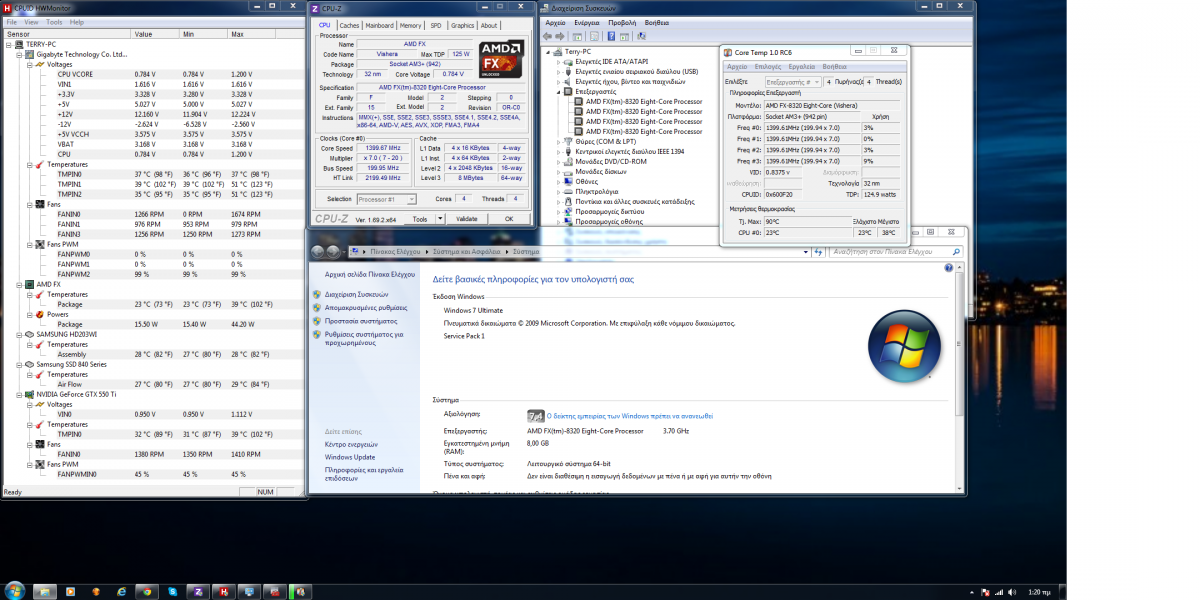Click the TERRY-PC computer icon in HWMonitor

(x=20, y=44)
